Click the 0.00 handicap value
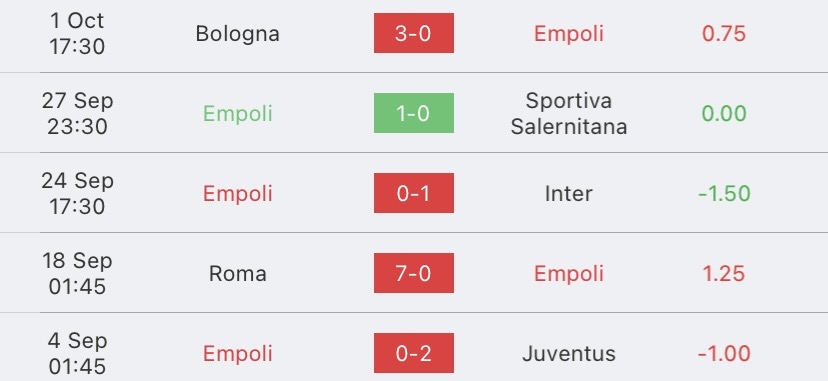This screenshot has width=828, height=381. pos(723,113)
